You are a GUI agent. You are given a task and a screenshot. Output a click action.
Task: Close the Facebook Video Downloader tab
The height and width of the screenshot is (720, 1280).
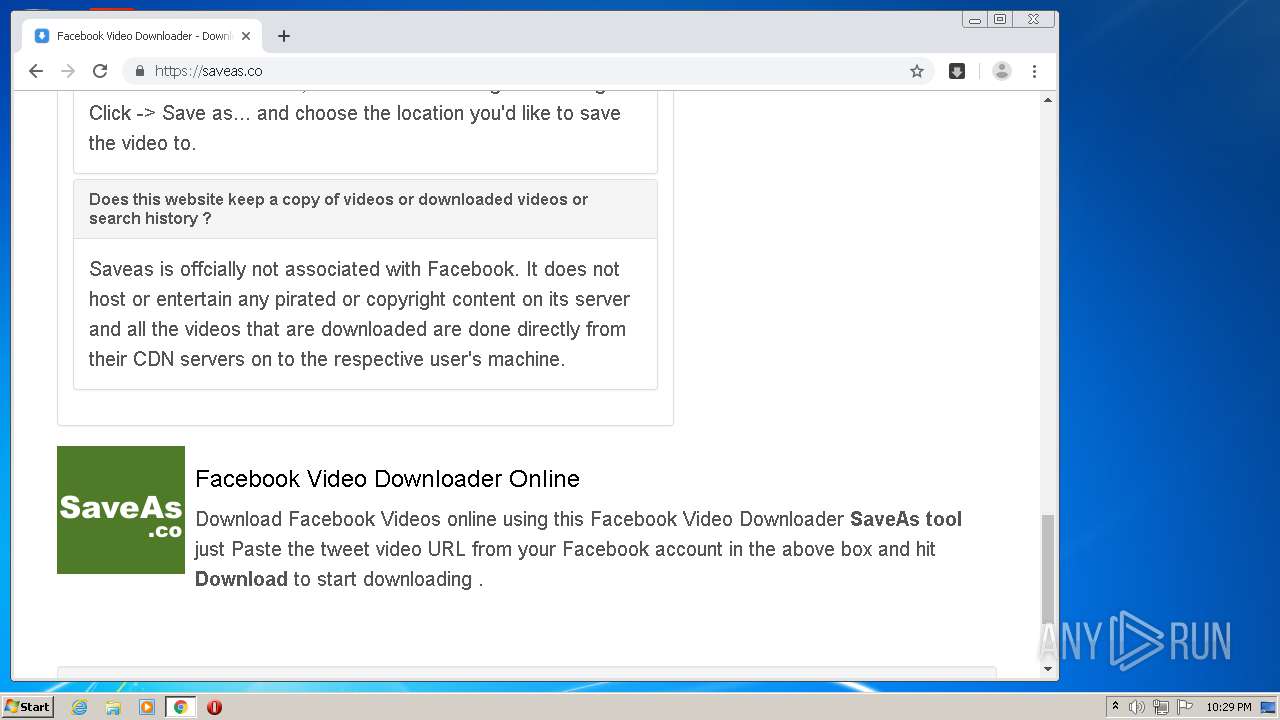(x=246, y=36)
